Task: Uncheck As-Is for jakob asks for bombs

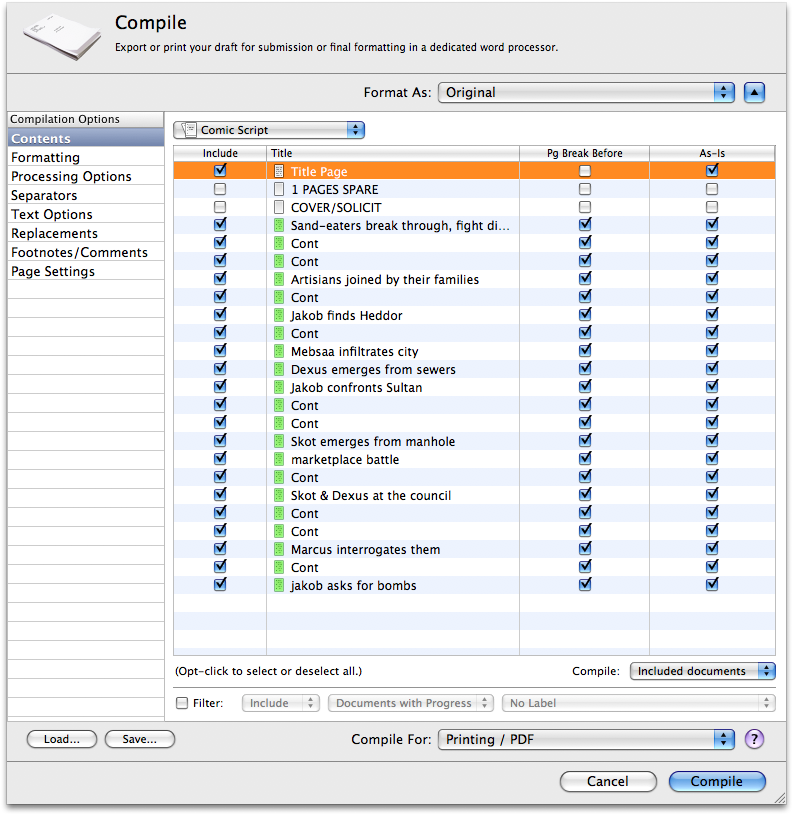Action: (x=712, y=585)
